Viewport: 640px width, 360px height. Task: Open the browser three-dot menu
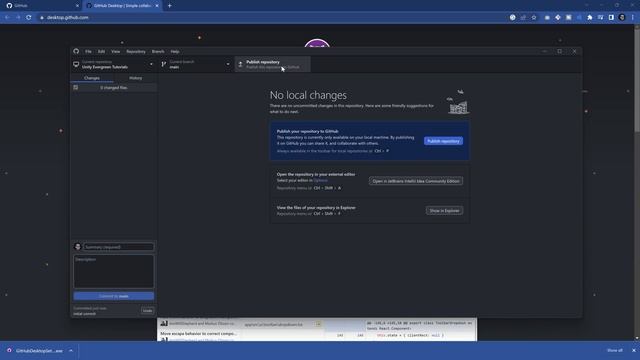633,18
